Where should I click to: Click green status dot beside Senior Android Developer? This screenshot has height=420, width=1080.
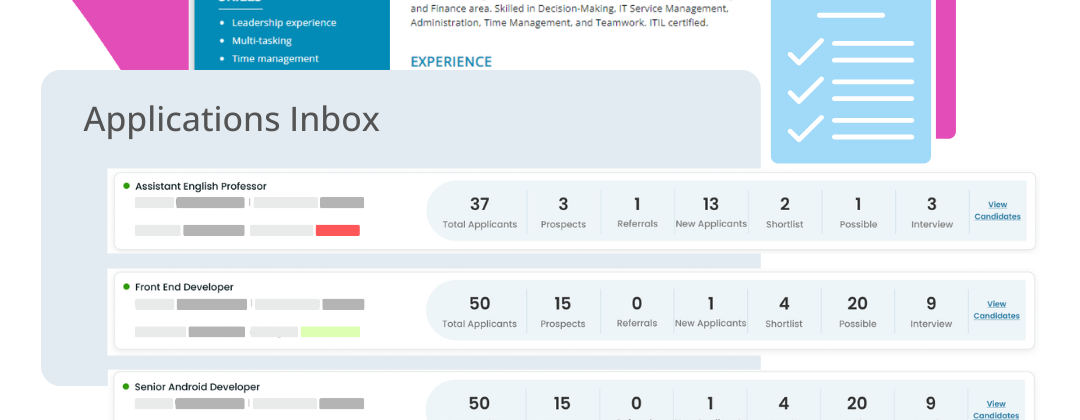(126, 386)
